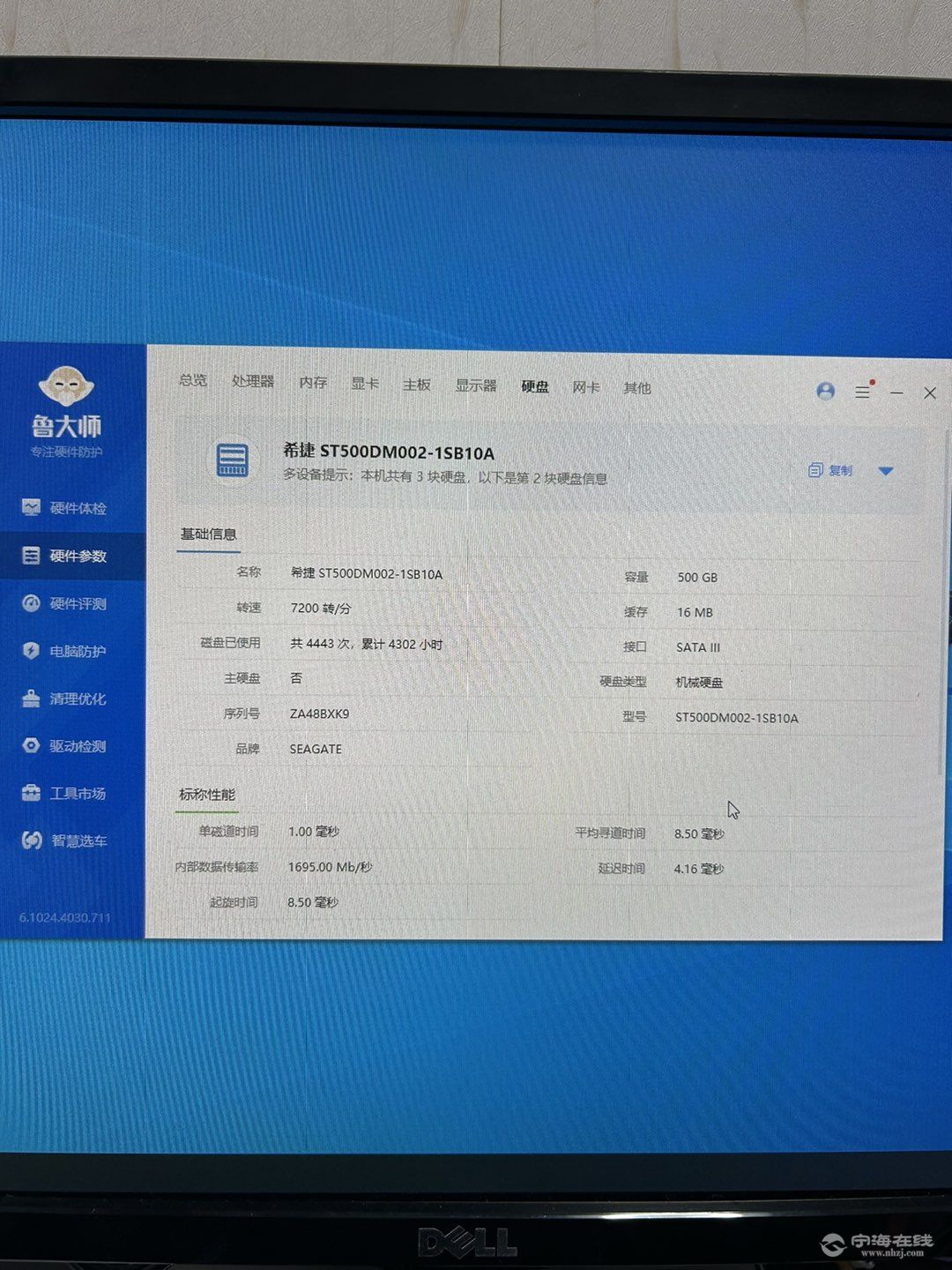Screen dimensions: 952x1270
Task: Go to the 主板 tab
Action: coord(416,385)
